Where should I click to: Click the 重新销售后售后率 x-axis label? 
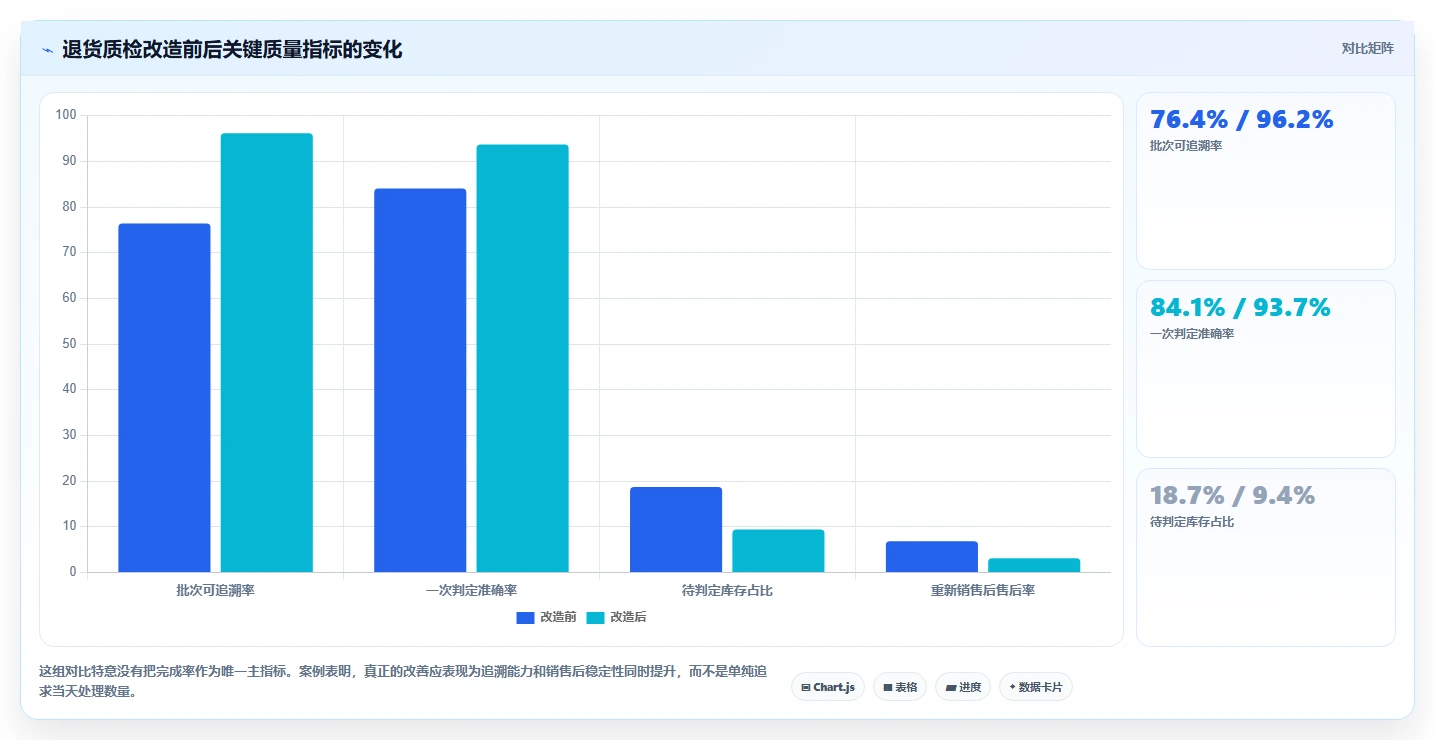pyautogui.click(x=983, y=590)
